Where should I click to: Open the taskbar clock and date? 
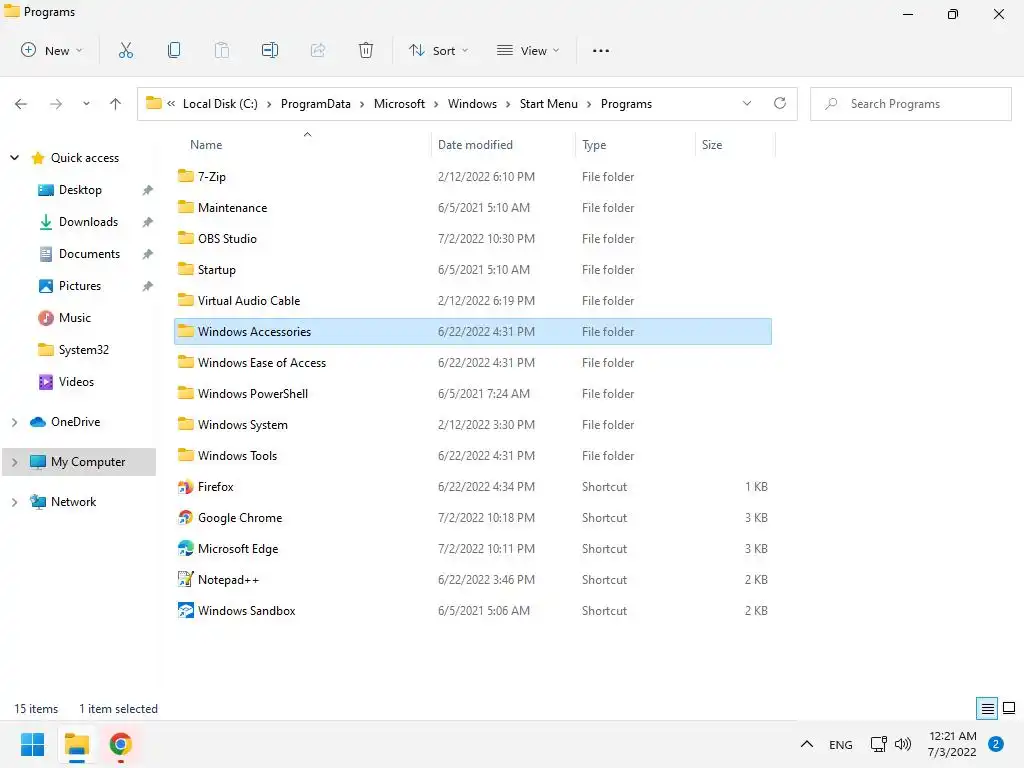point(952,744)
